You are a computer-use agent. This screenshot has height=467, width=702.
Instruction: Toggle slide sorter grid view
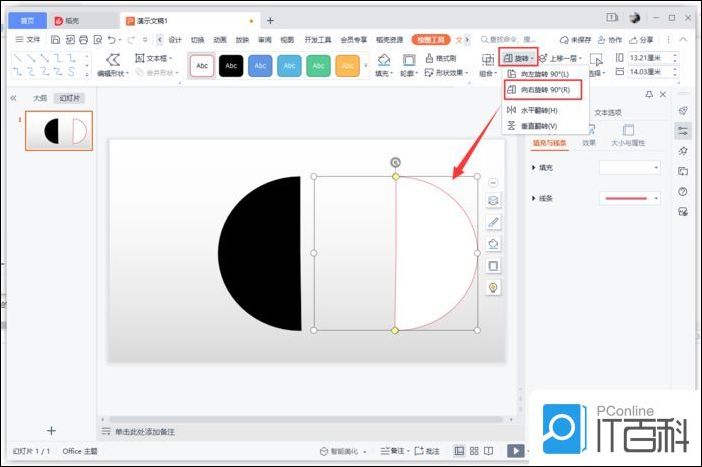(474, 451)
